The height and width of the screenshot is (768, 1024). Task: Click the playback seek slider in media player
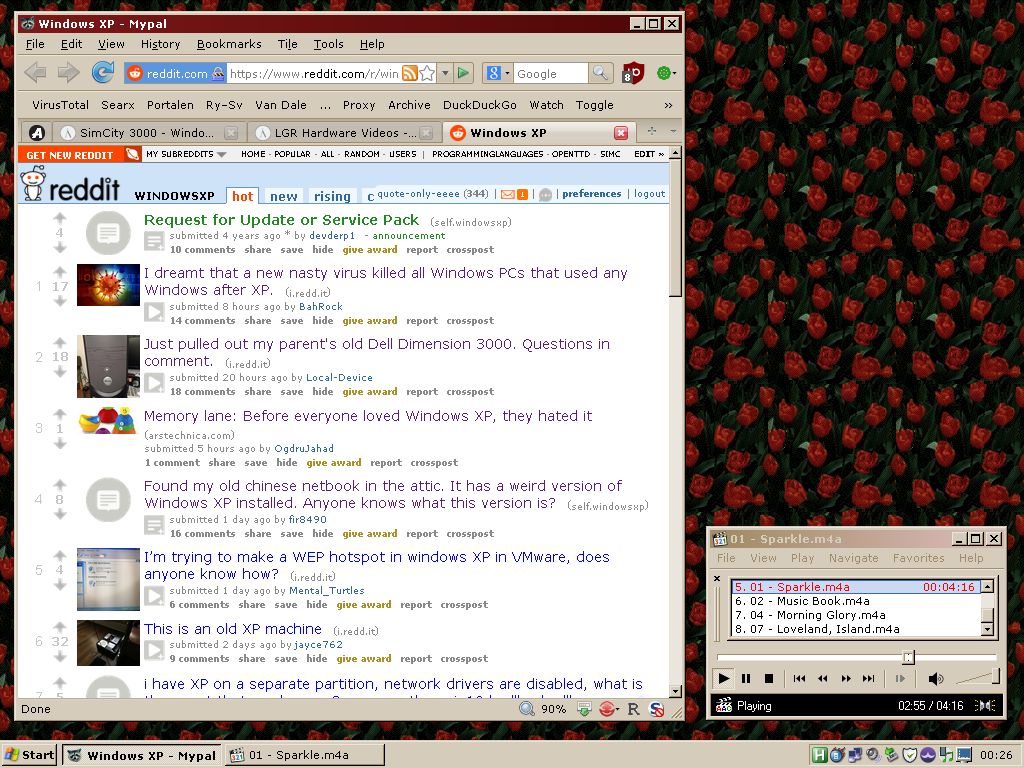pyautogui.click(x=908, y=658)
